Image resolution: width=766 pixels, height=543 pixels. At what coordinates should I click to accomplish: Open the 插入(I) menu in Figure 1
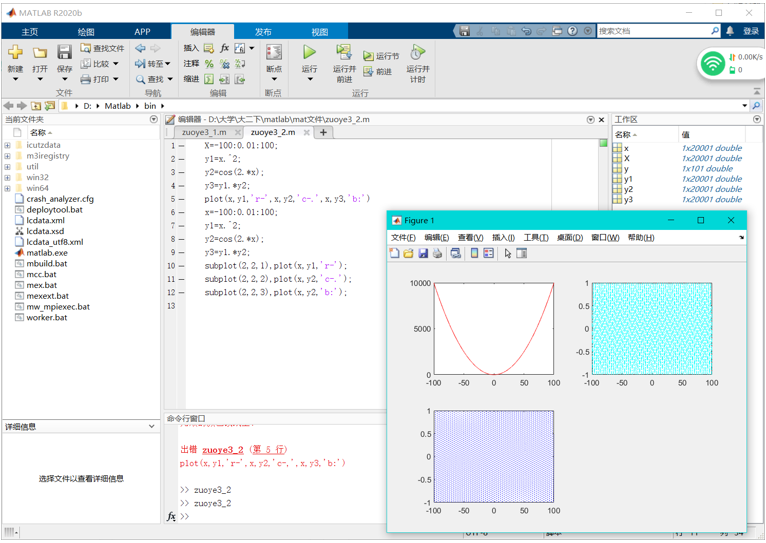pos(503,238)
